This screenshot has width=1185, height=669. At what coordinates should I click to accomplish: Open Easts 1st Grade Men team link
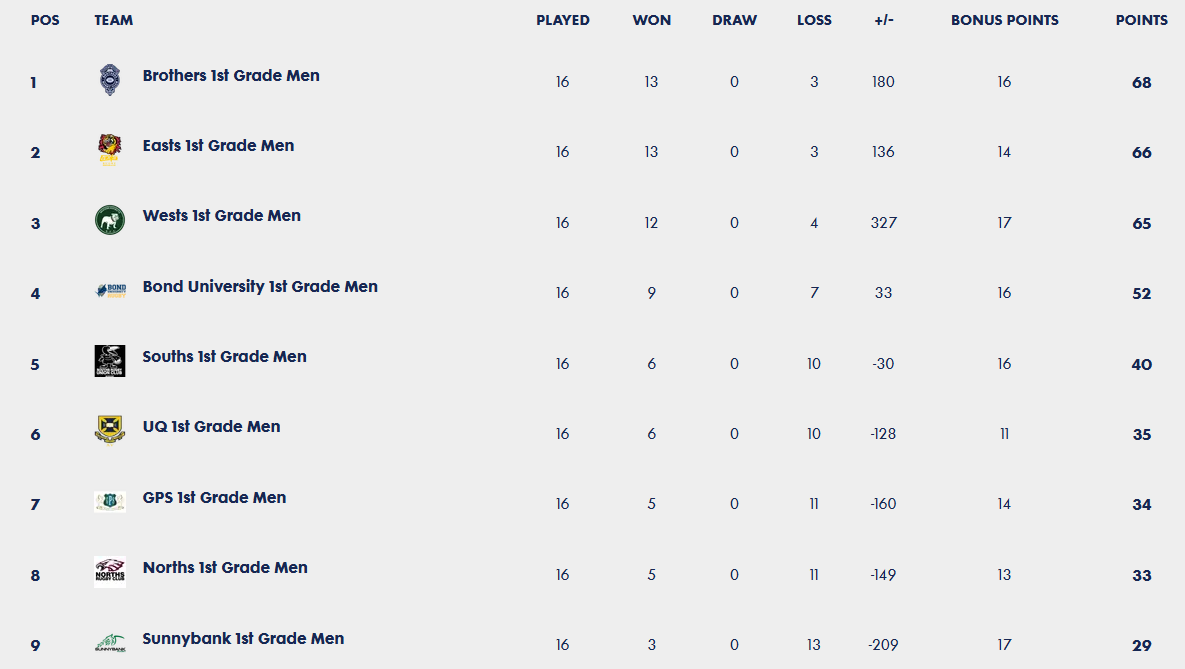[x=218, y=146]
